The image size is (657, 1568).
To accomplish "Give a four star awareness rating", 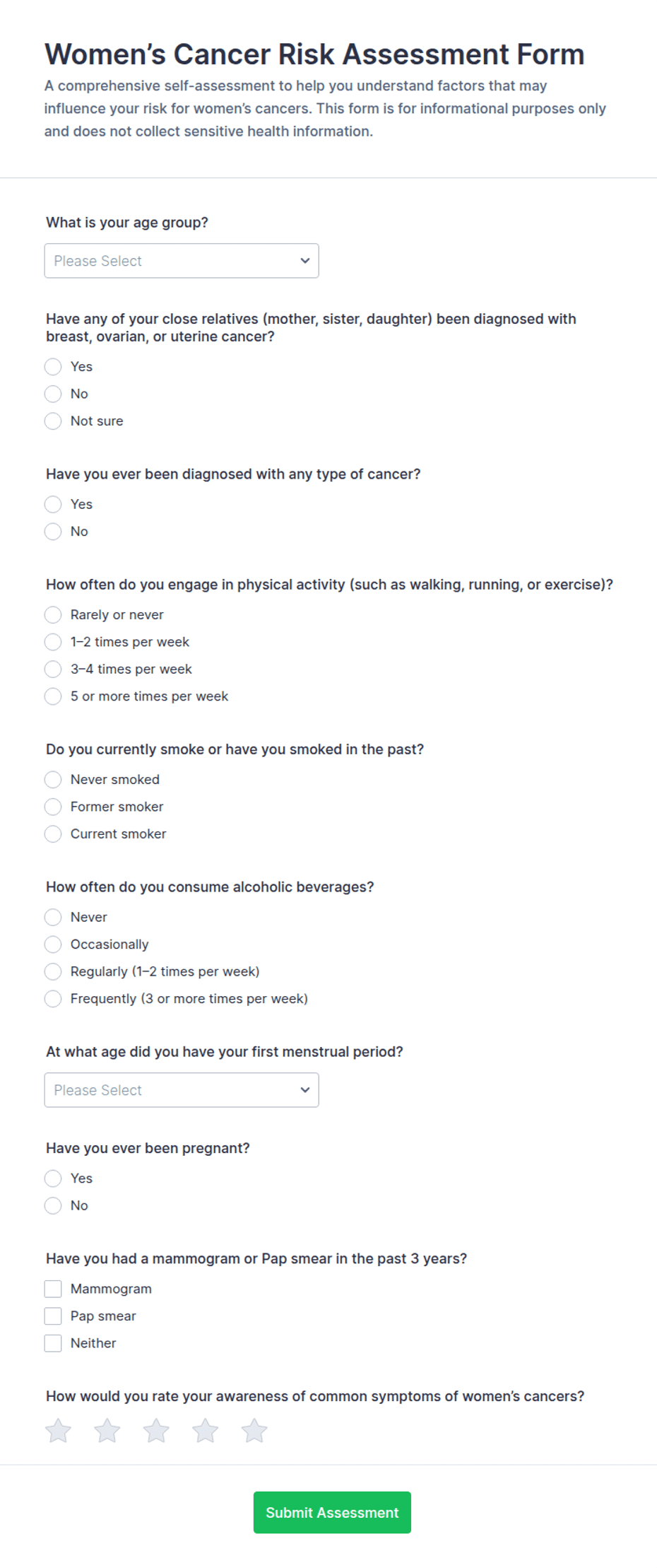I will pyautogui.click(x=206, y=1430).
